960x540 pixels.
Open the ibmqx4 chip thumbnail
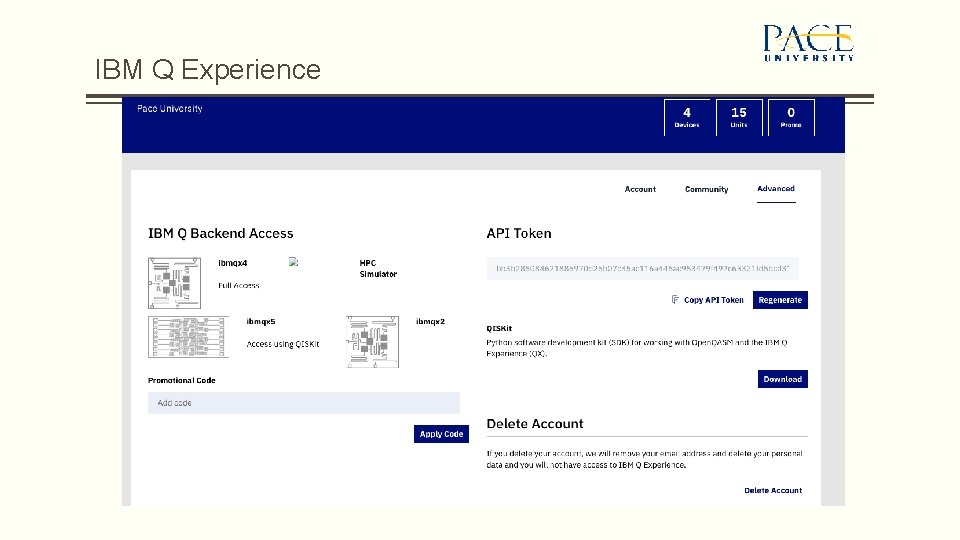point(174,283)
